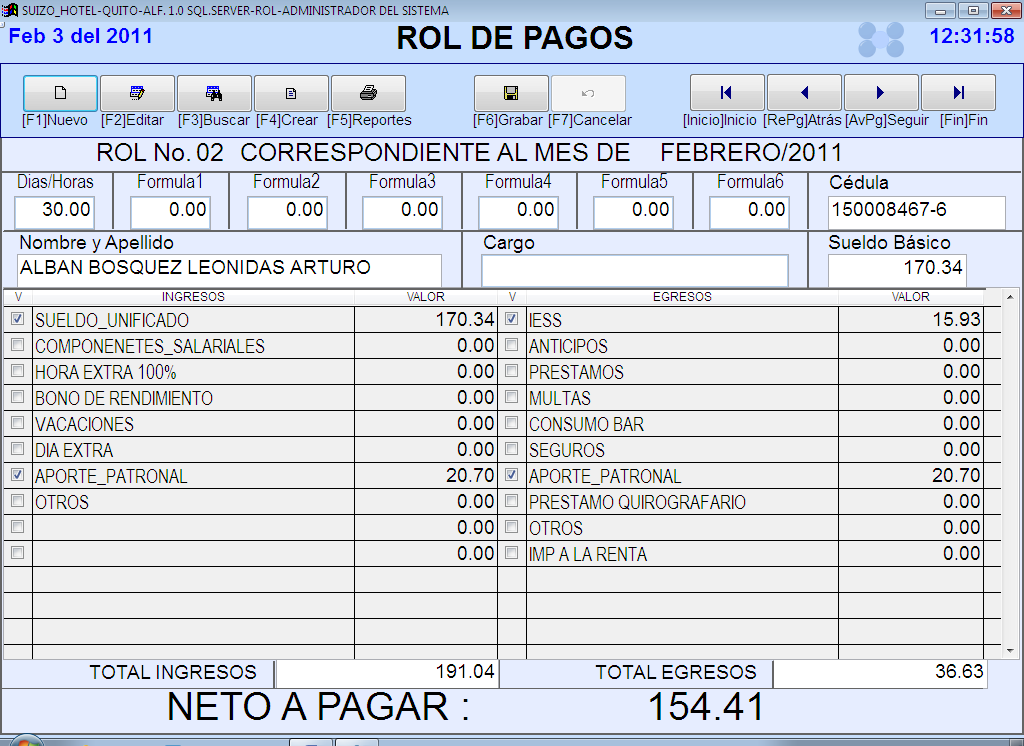The height and width of the screenshot is (746, 1024).
Task: Enable the HORA EXTRA 100% checkbox
Action: [x=17, y=371]
